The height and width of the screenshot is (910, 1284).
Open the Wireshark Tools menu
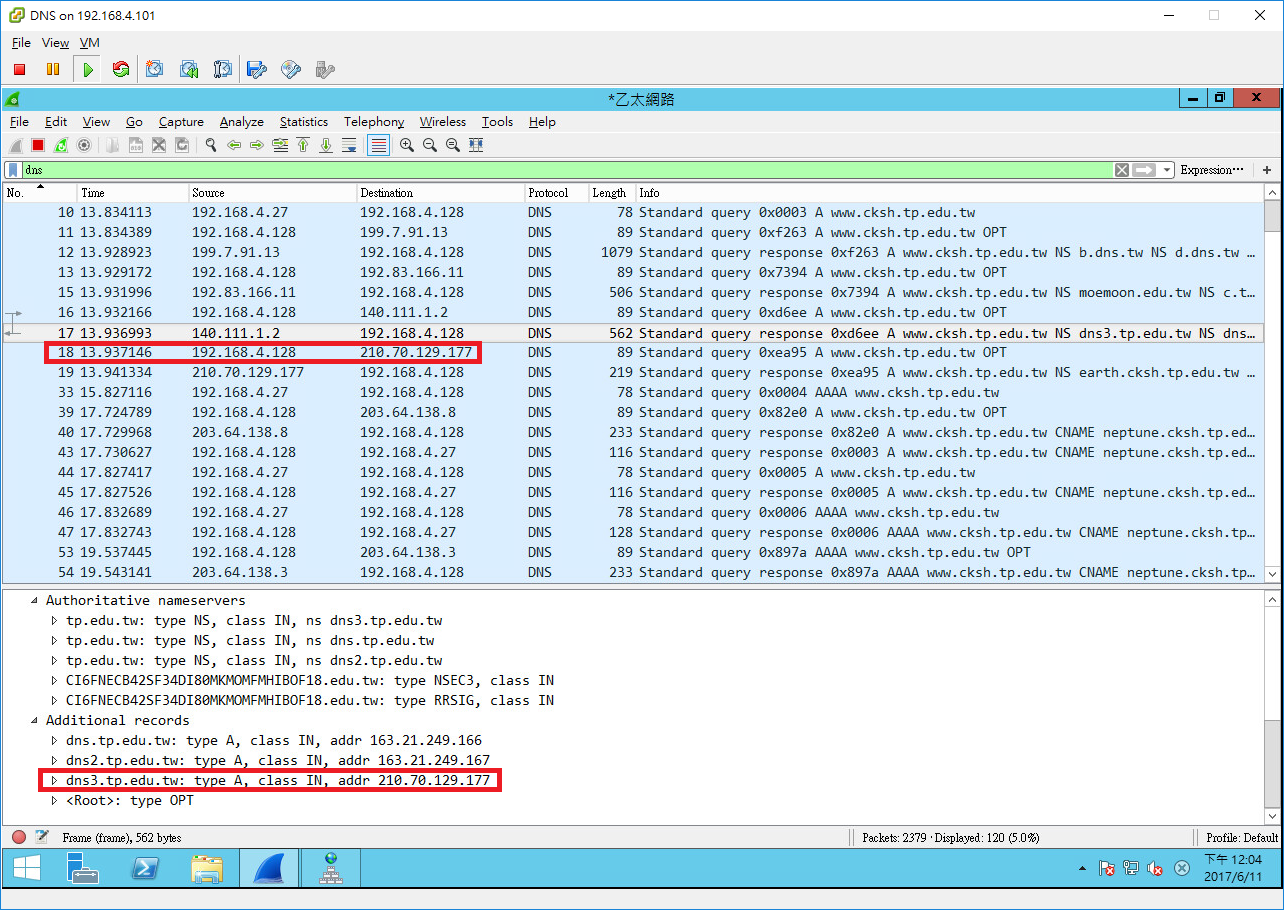click(497, 122)
